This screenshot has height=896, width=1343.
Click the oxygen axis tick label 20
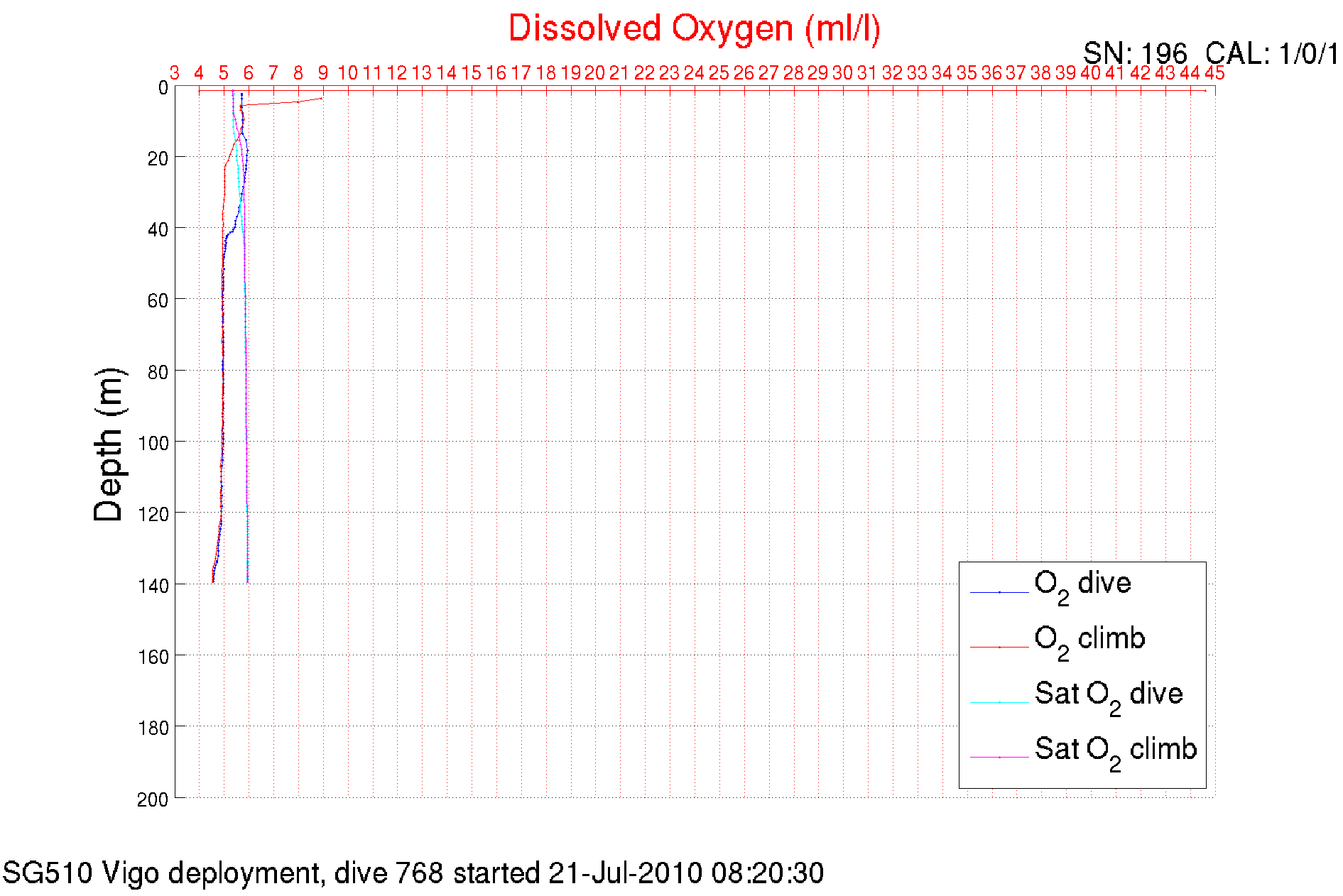click(x=595, y=73)
